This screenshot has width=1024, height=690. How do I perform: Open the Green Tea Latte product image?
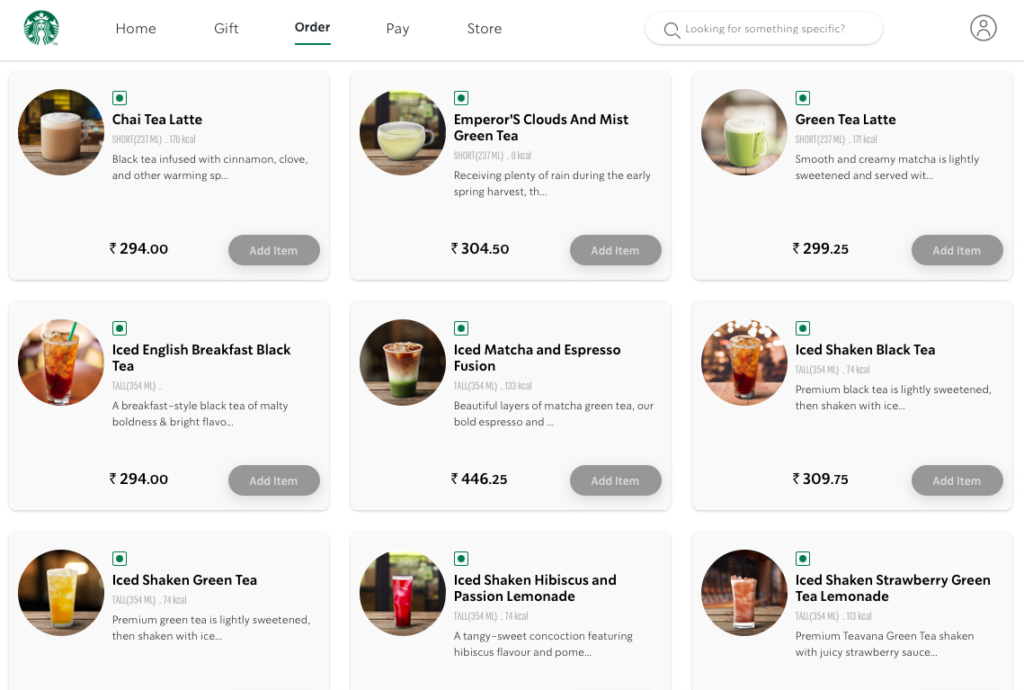tap(744, 133)
